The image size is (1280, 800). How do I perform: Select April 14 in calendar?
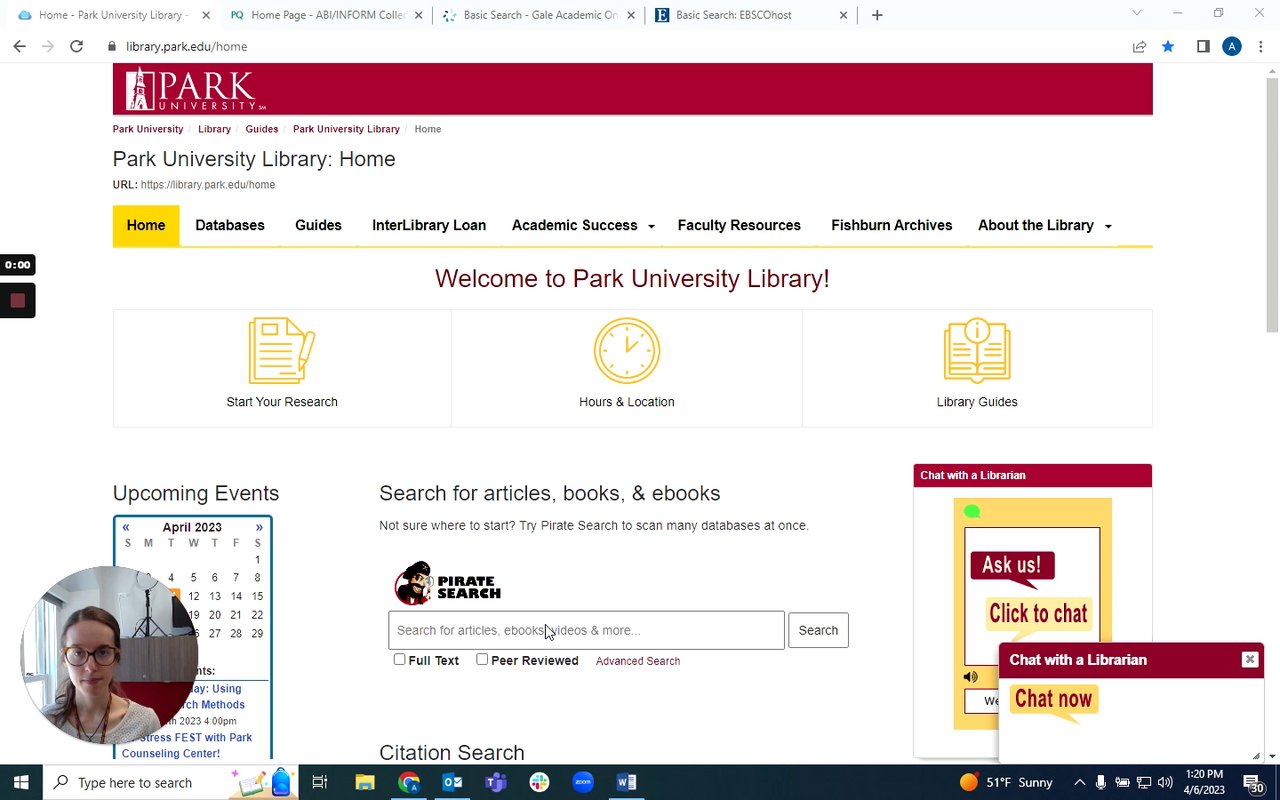click(x=236, y=596)
